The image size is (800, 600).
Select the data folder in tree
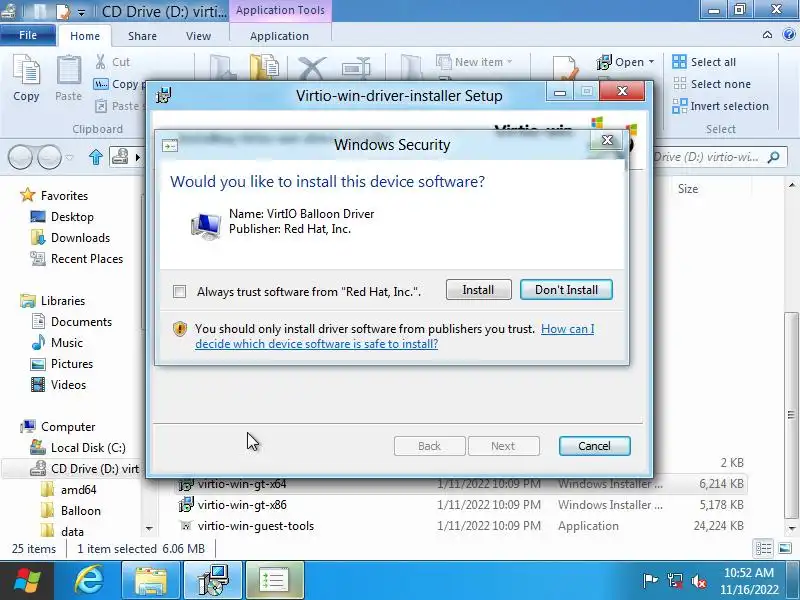coord(62,532)
